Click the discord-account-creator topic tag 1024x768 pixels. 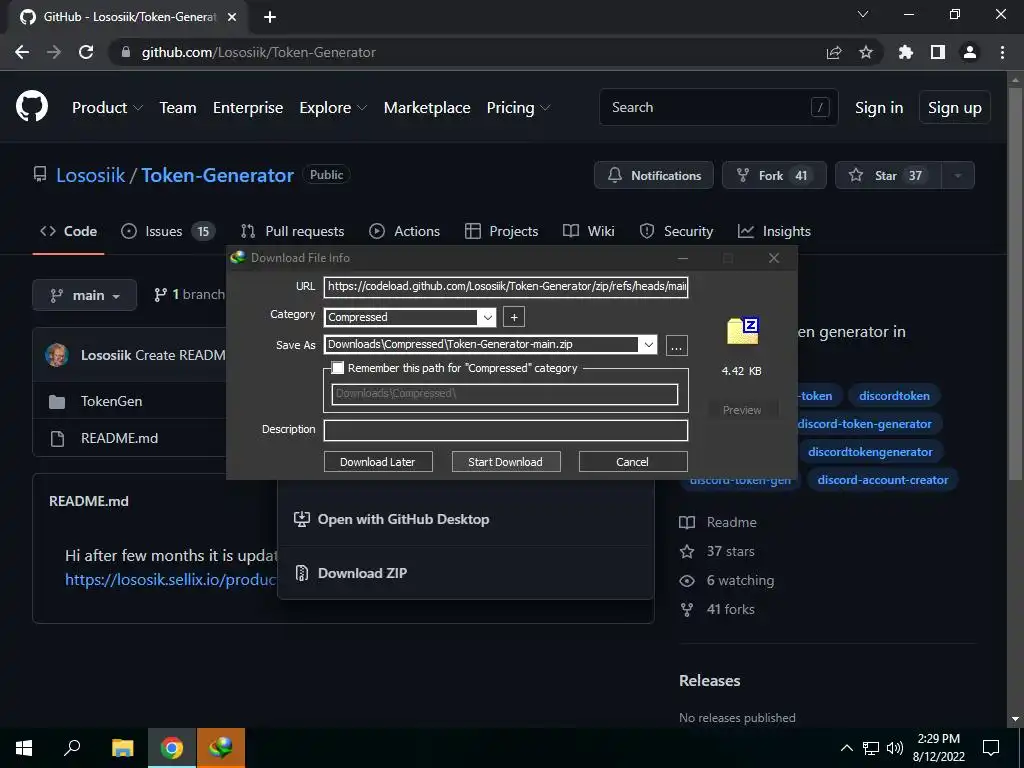pos(882,480)
